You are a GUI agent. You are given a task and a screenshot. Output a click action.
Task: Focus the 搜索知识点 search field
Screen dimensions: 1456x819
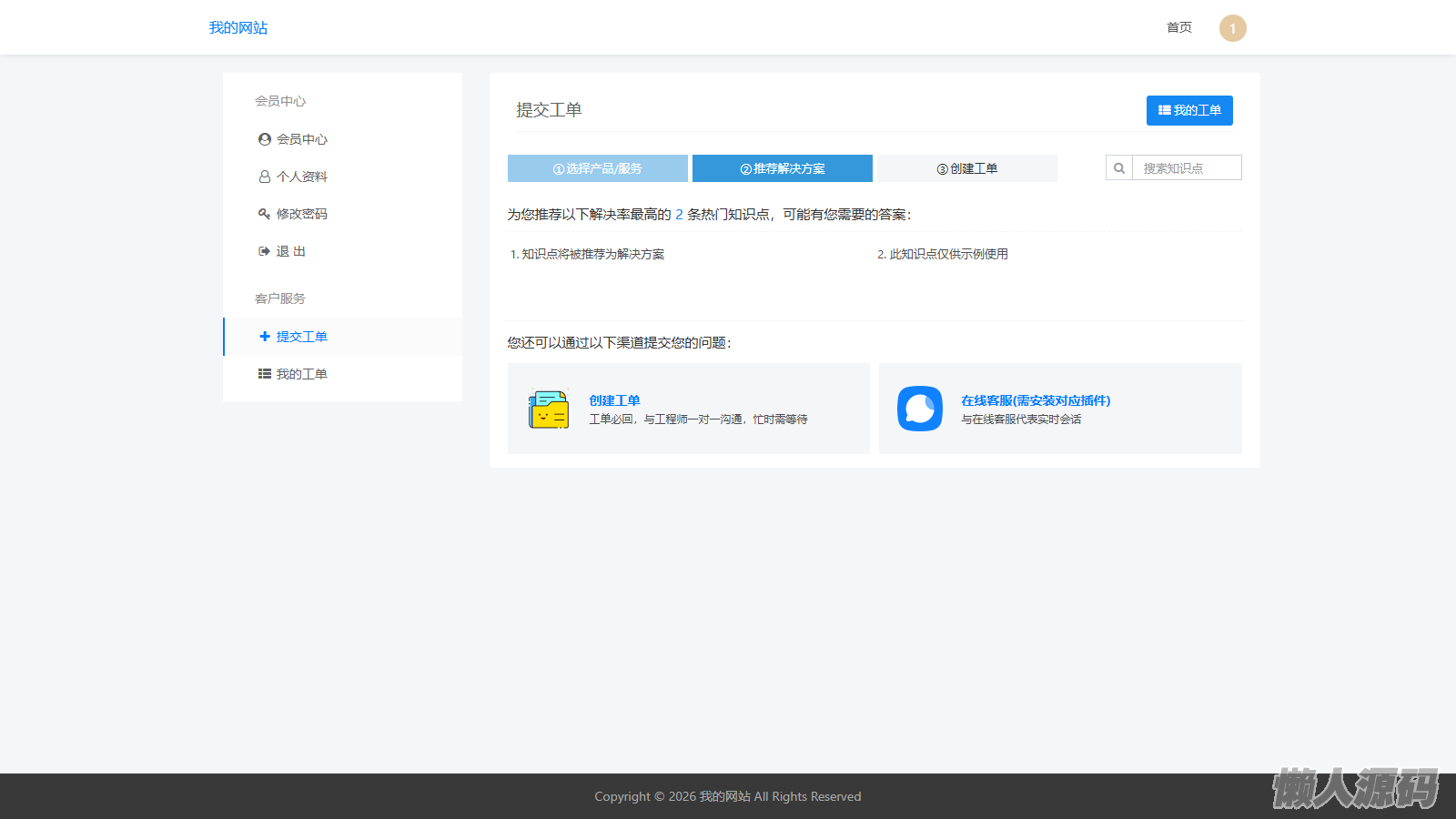[x=1186, y=168]
